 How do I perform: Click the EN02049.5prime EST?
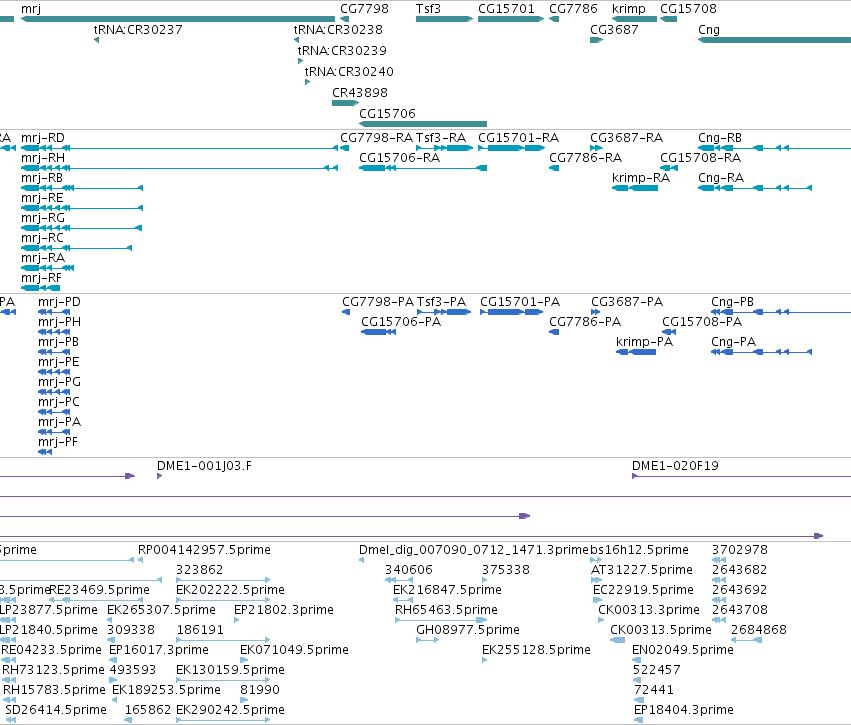(x=637, y=660)
